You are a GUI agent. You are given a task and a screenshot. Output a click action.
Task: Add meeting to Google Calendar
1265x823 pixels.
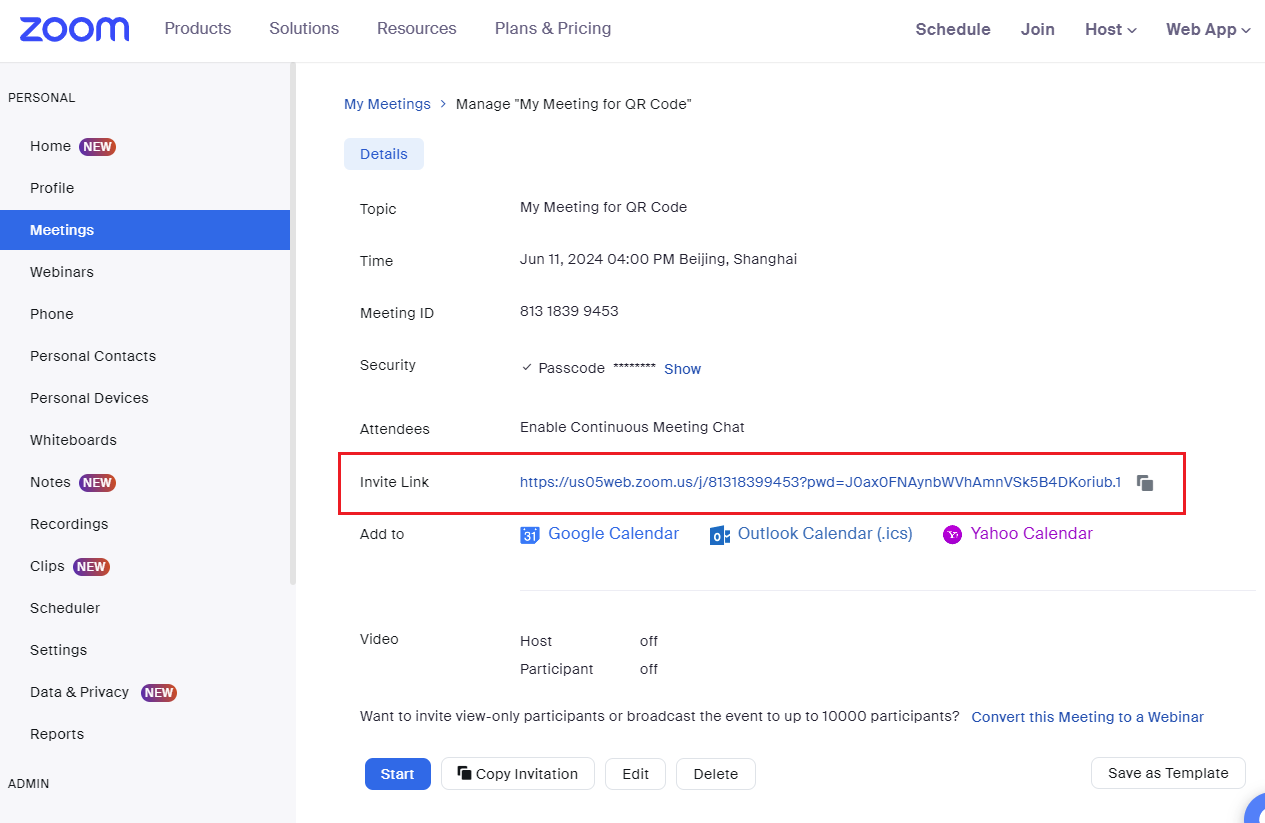(614, 534)
